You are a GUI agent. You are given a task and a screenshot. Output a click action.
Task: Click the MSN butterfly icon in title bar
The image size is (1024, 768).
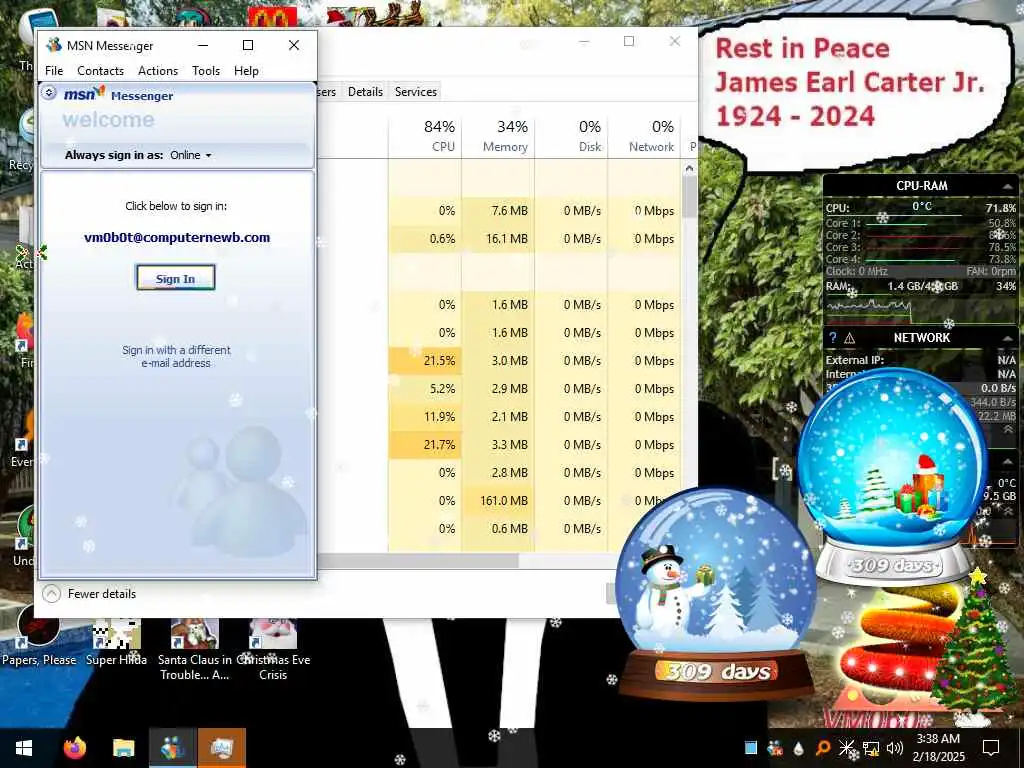tap(54, 45)
